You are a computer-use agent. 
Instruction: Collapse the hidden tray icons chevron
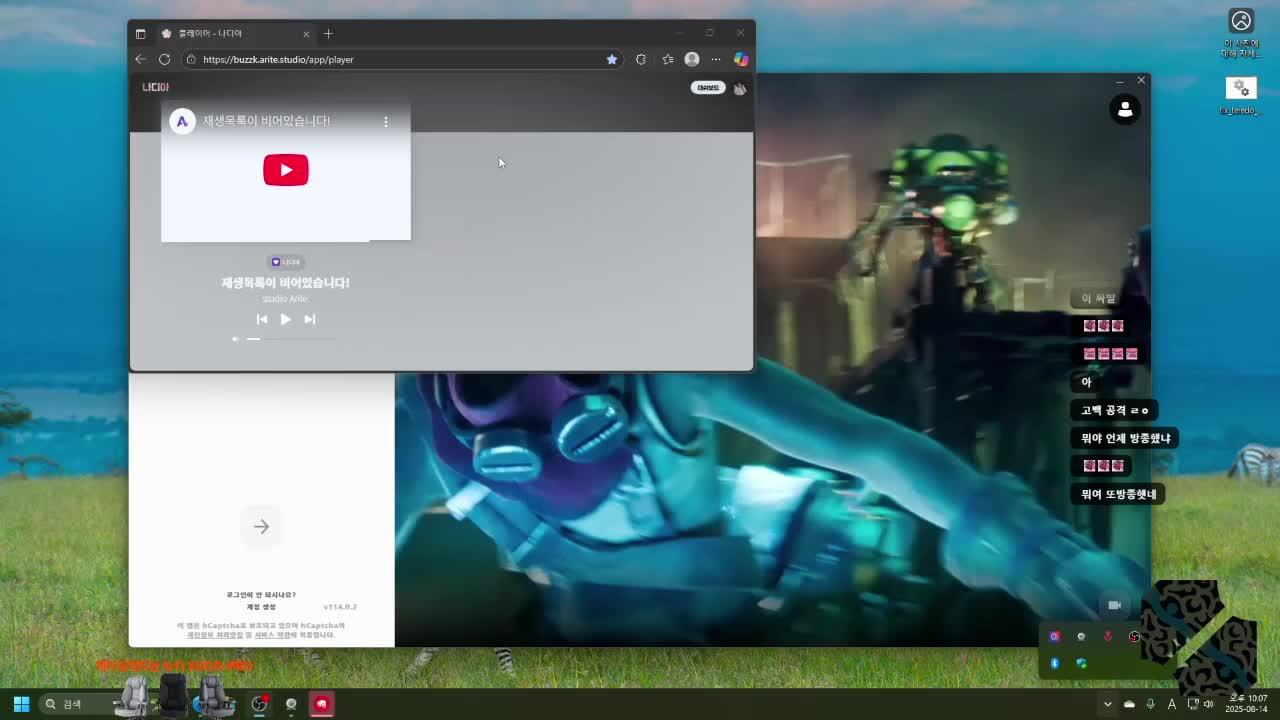point(1107,704)
